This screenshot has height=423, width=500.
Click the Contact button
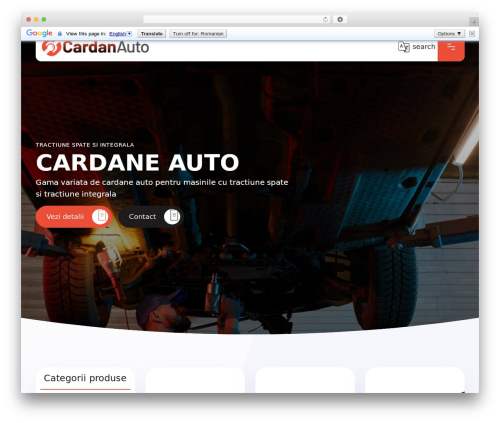coord(151,217)
